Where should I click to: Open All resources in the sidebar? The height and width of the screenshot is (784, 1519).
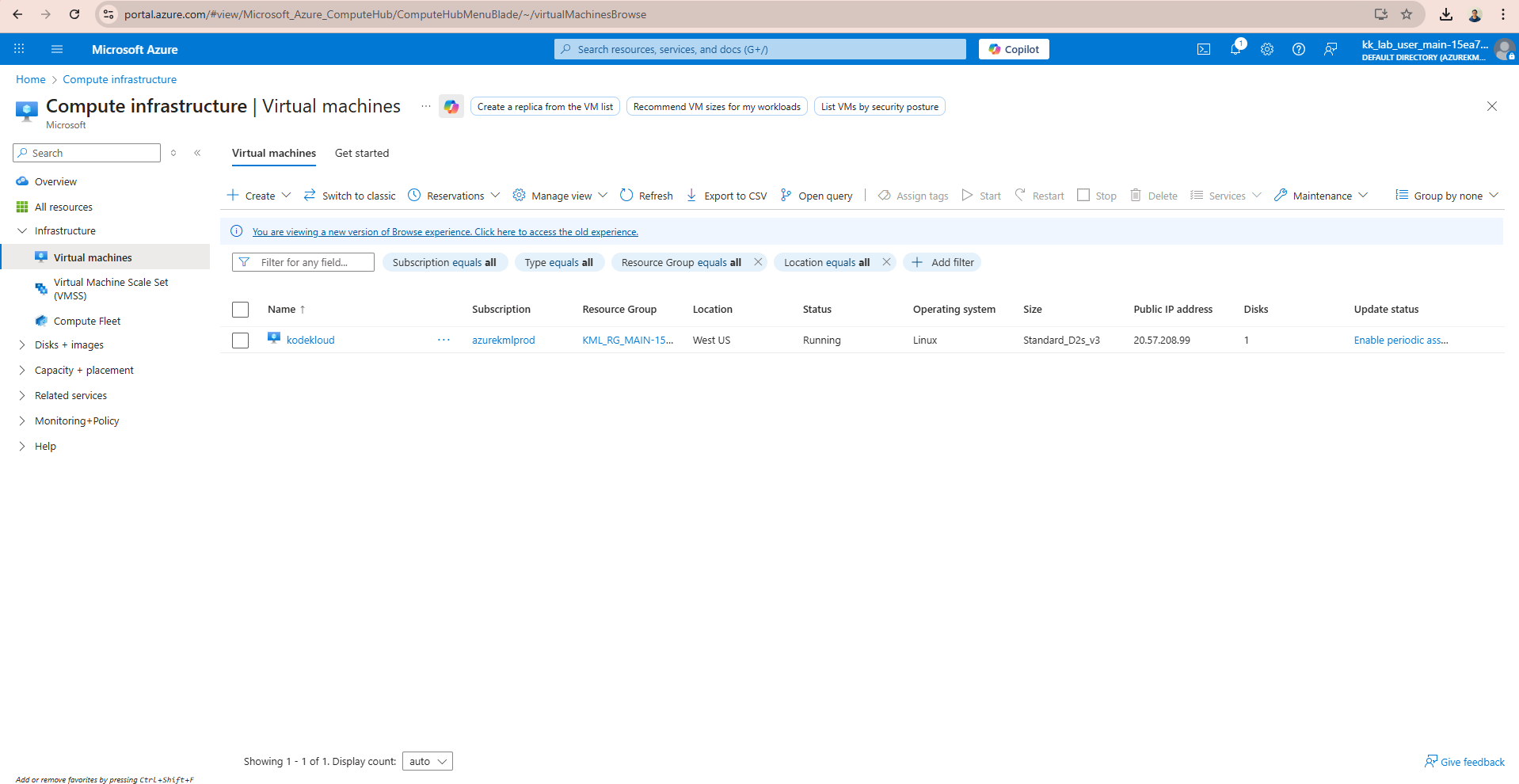click(x=63, y=207)
